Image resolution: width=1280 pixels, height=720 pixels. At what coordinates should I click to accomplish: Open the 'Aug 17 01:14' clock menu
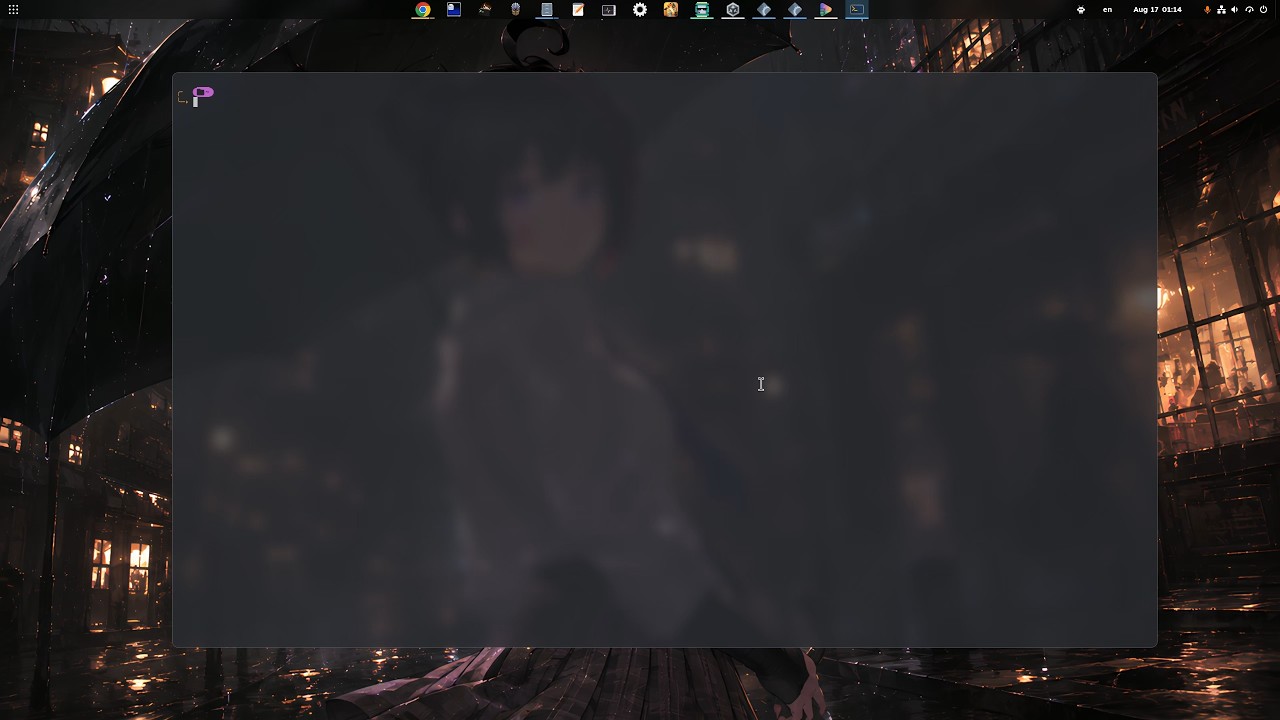tap(1157, 10)
